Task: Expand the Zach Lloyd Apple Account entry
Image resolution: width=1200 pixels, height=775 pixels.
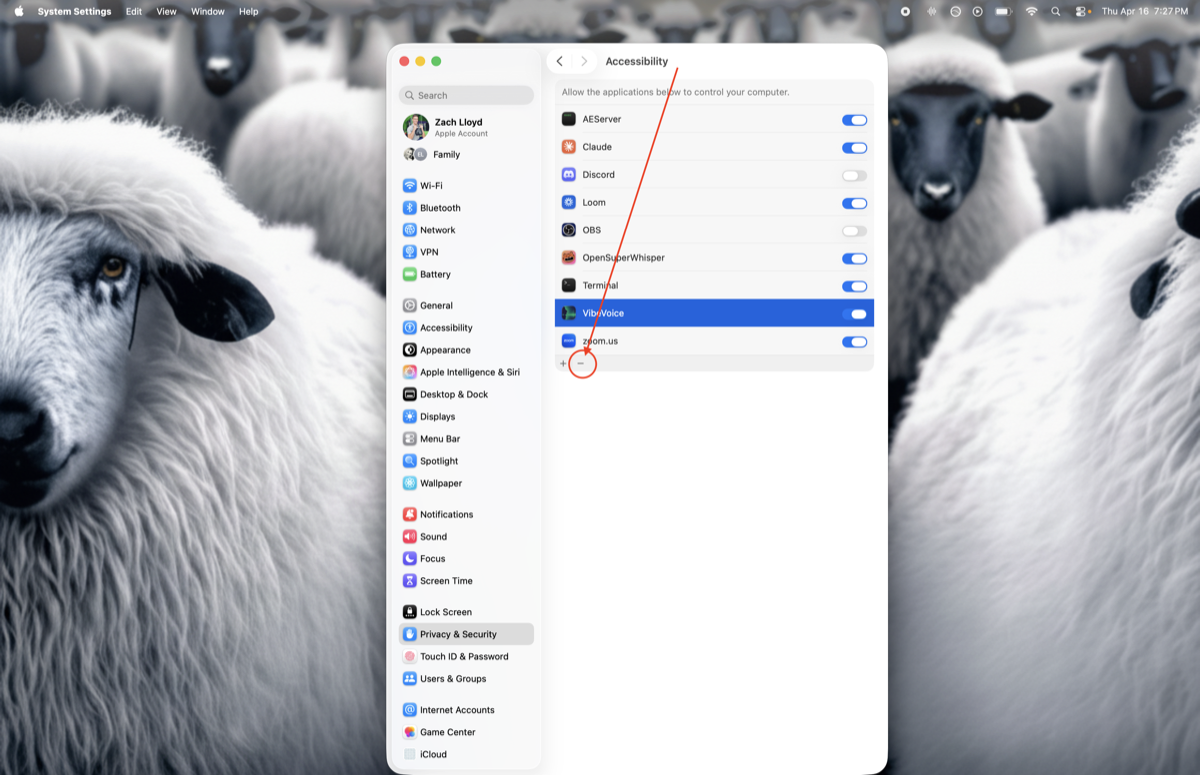Action: tap(456, 126)
